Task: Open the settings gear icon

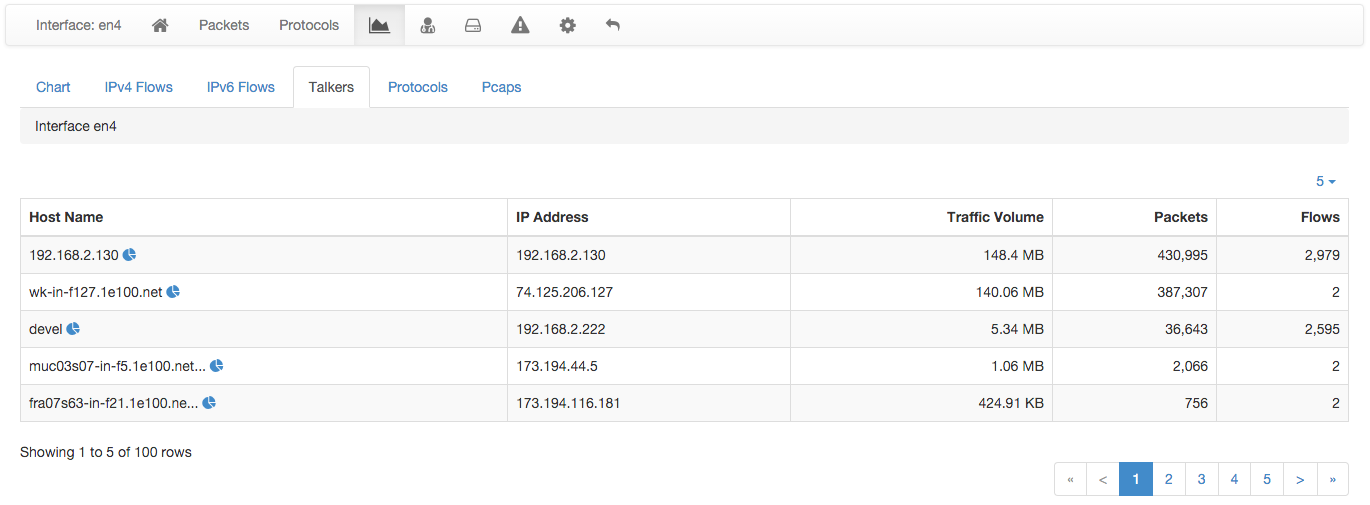Action: pyautogui.click(x=567, y=25)
